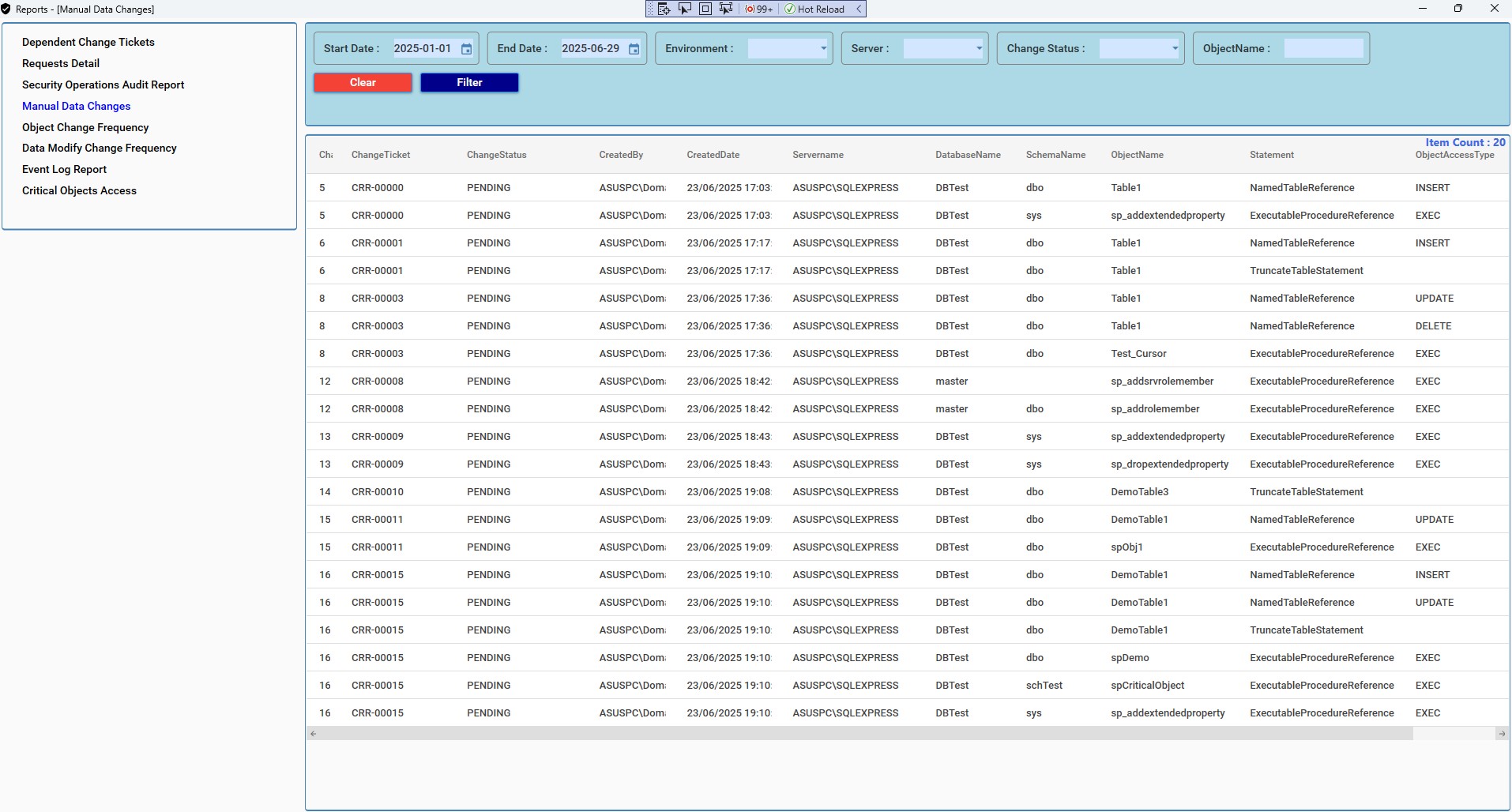Open Start Date calendar picker
The height and width of the screenshot is (812, 1512).
[x=466, y=49]
